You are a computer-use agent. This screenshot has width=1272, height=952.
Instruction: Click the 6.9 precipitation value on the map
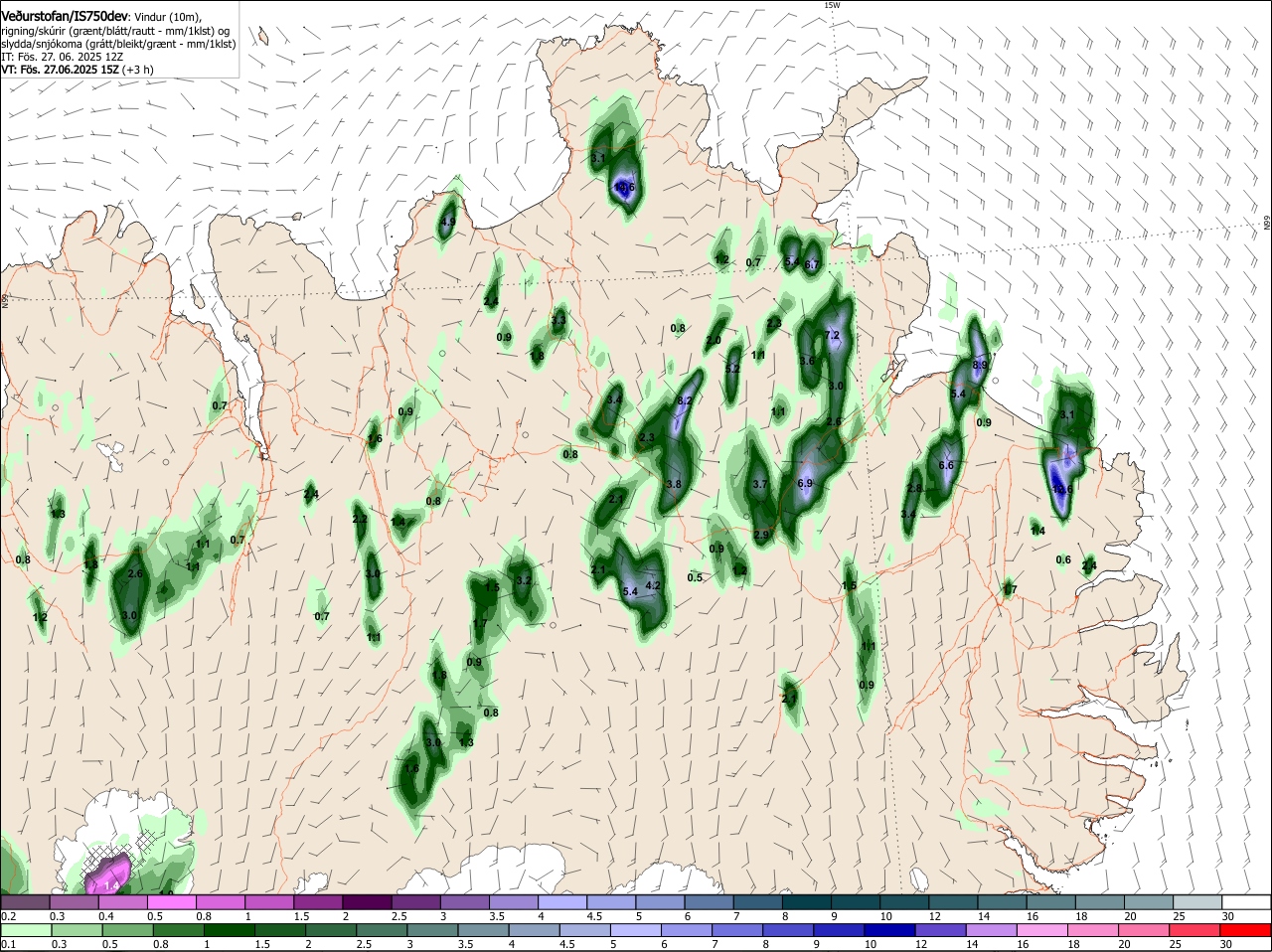pos(805,483)
